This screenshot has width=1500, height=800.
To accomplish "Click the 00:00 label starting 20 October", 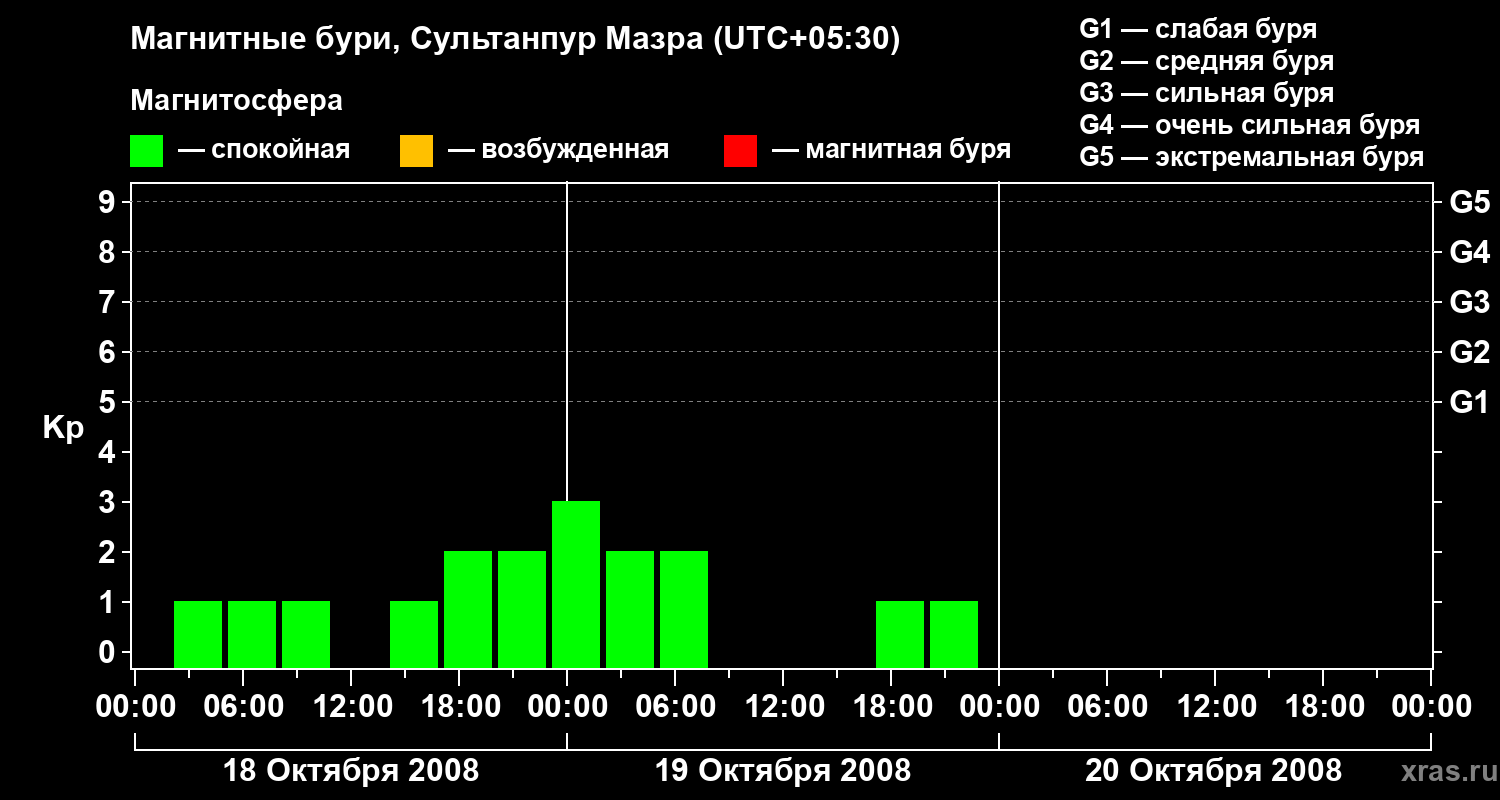I will pos(998,707).
